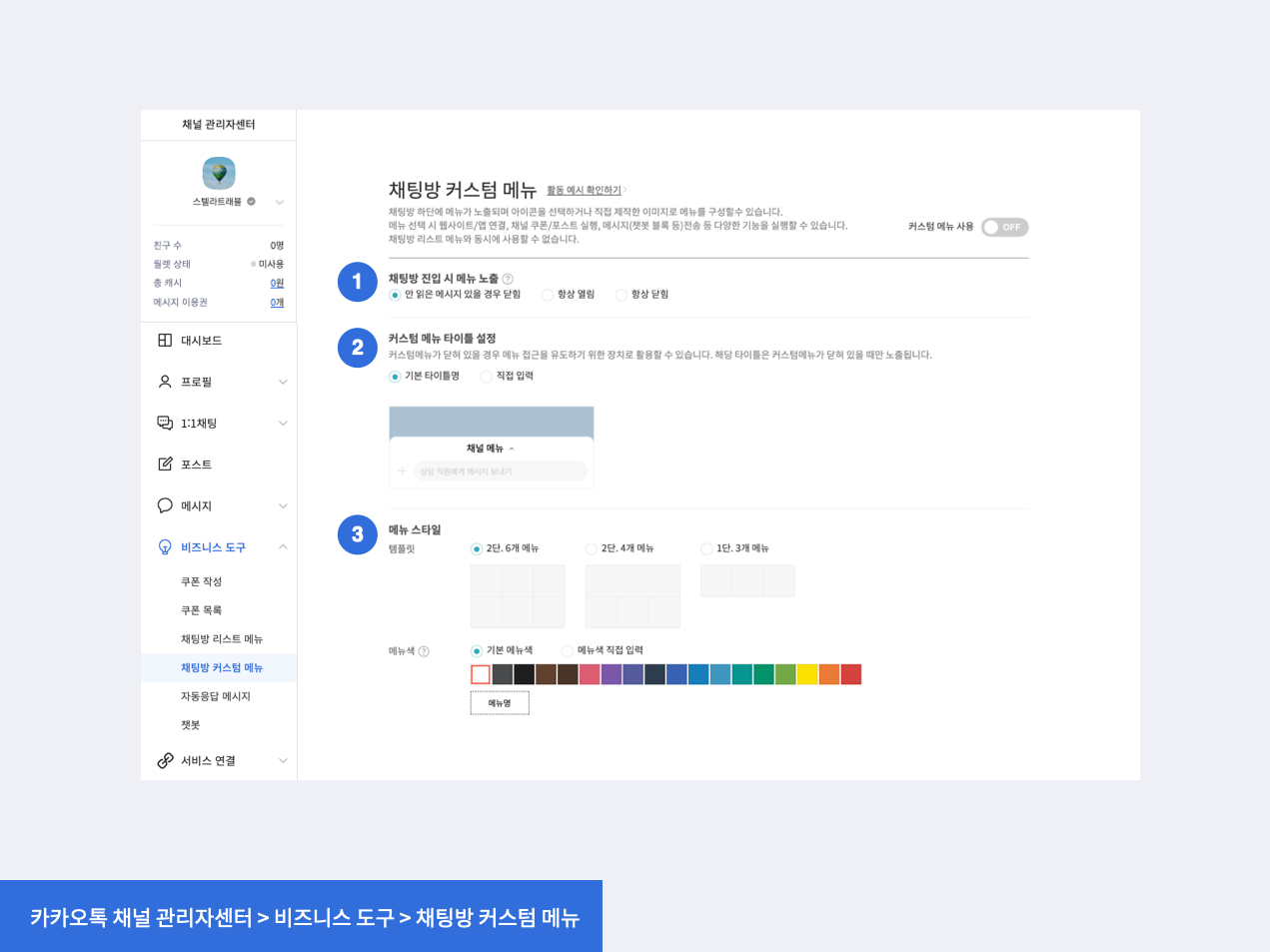This screenshot has height=952, width=1270.
Task: Pick the white menu color swatch
Action: tap(481, 674)
